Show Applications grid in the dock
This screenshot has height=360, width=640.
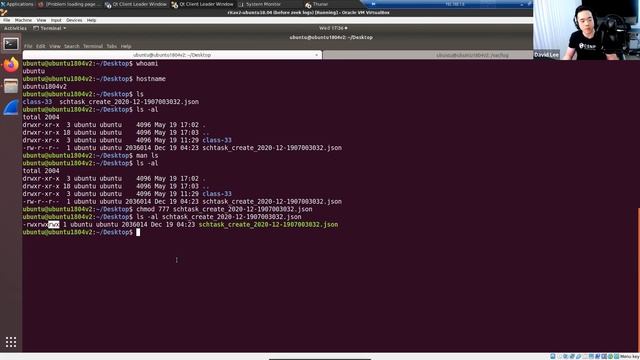(x=11, y=342)
